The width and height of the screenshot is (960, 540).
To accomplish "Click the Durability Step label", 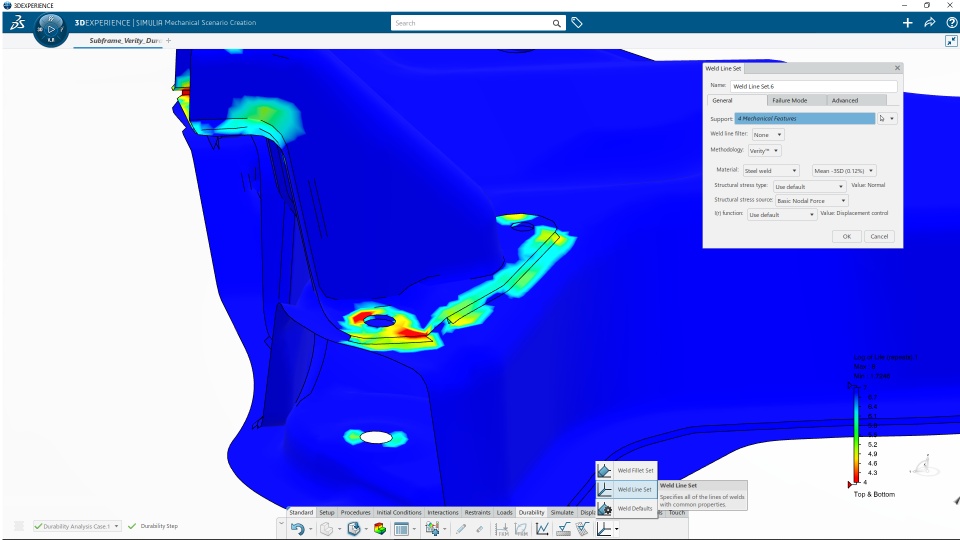I will [159, 526].
